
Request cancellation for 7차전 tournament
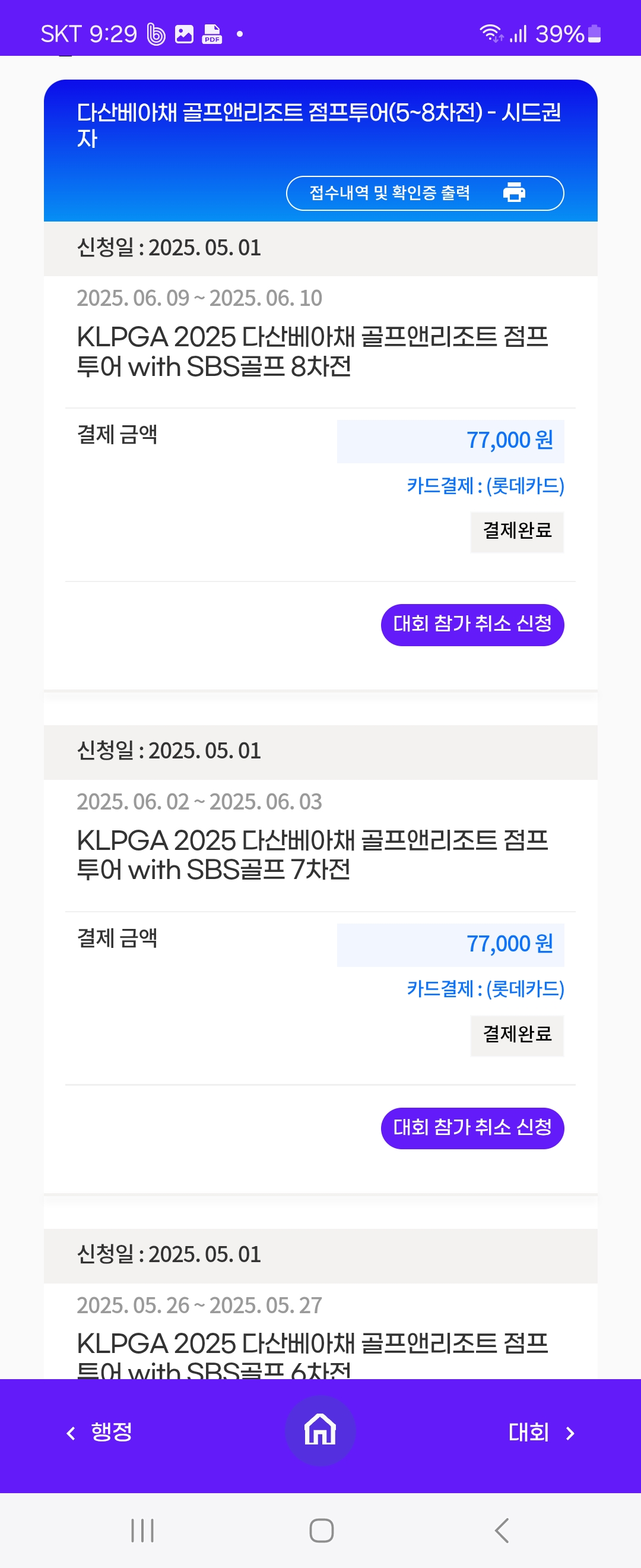472,1128
